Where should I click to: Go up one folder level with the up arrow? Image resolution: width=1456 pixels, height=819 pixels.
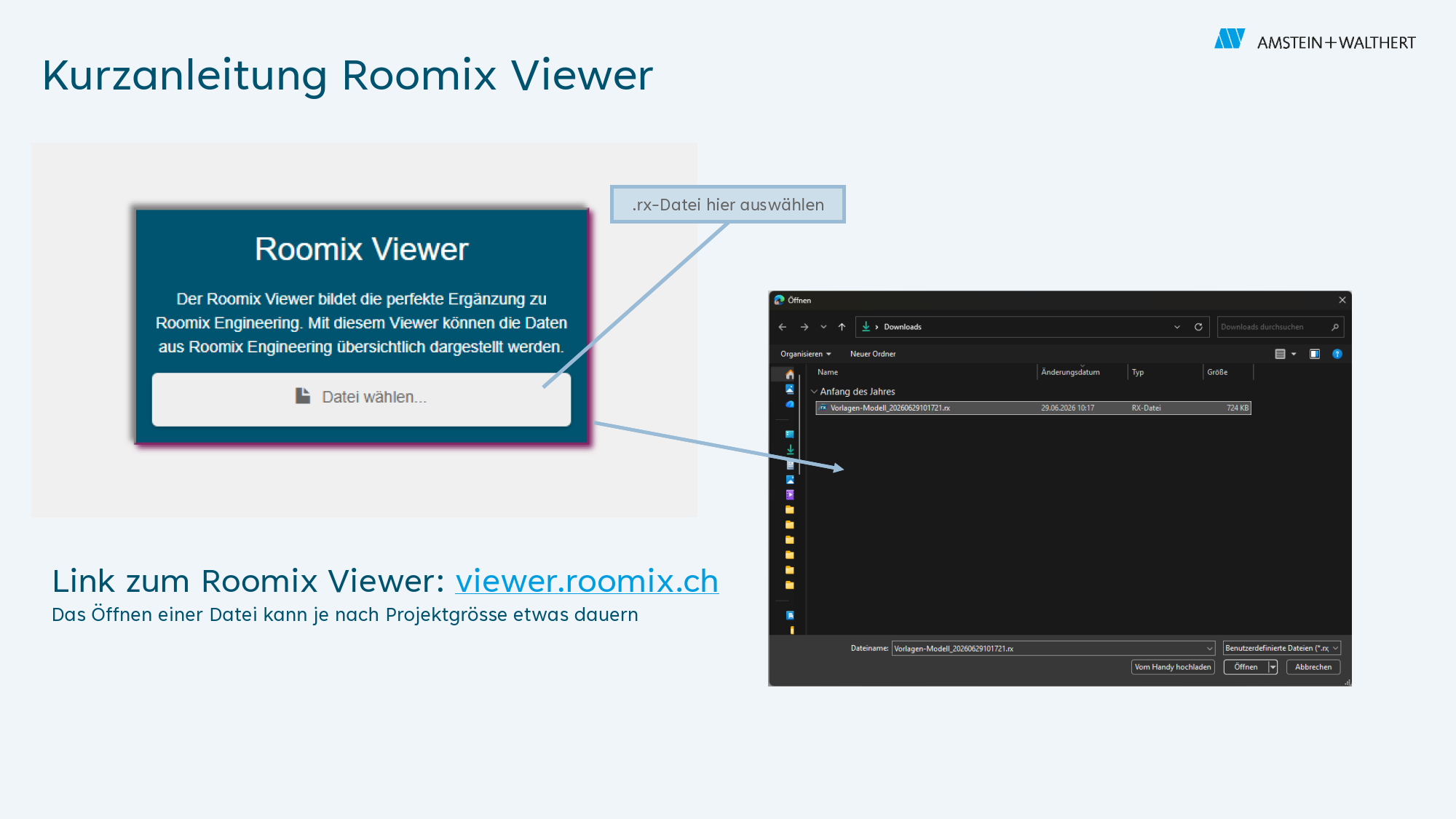coord(842,327)
